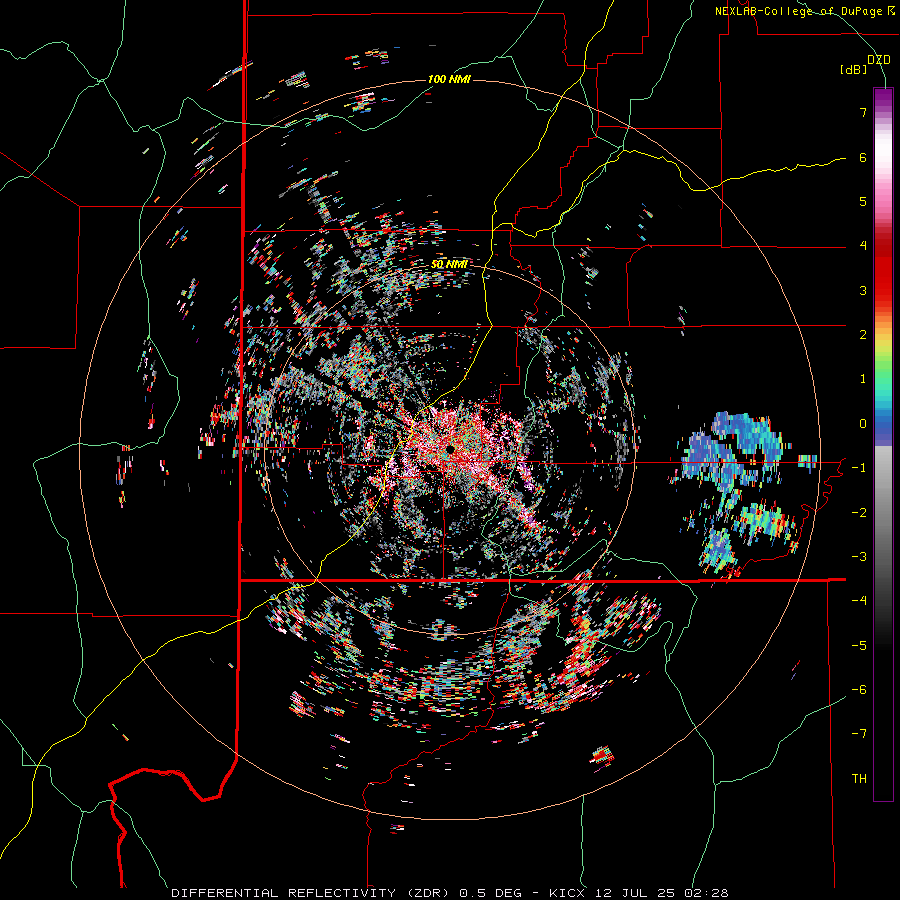Screen dimensions: 900x900
Task: Click the "100 NMI" range ring label
Action: click(449, 79)
